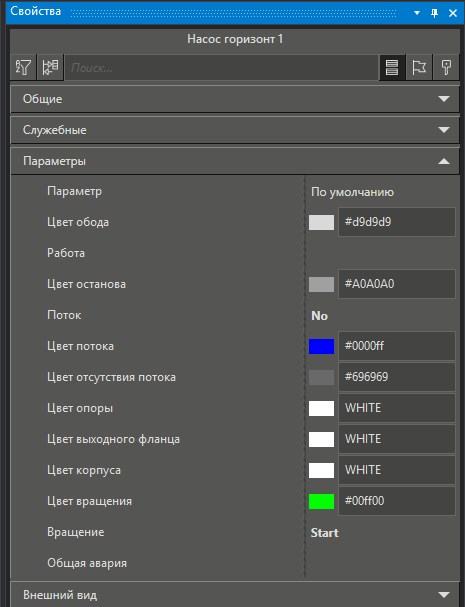
Task: Click the Насос горизонт 1 title
Action: pyautogui.click(x=235, y=39)
